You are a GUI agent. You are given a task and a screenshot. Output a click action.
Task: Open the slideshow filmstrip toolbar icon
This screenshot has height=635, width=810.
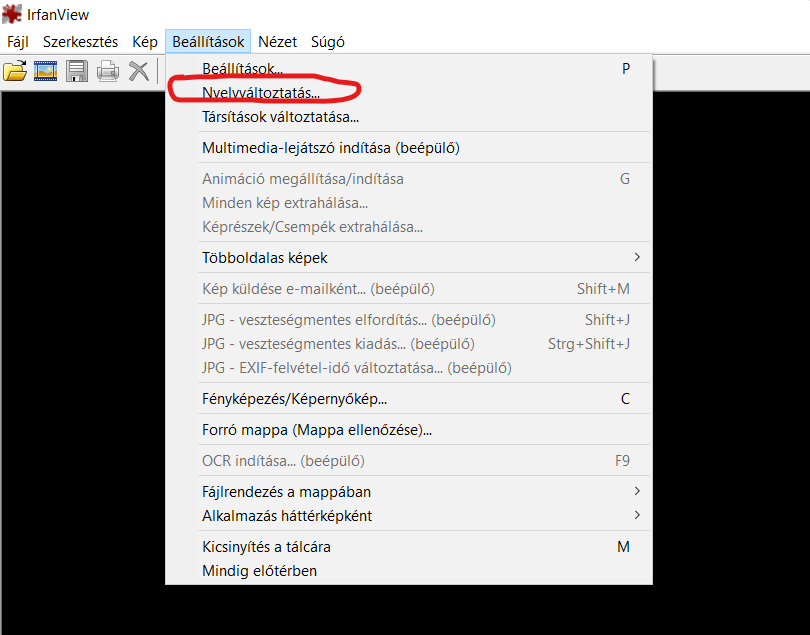(46, 71)
